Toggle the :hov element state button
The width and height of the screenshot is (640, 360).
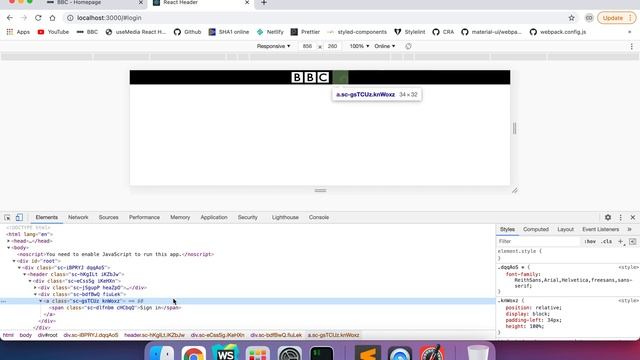point(590,241)
